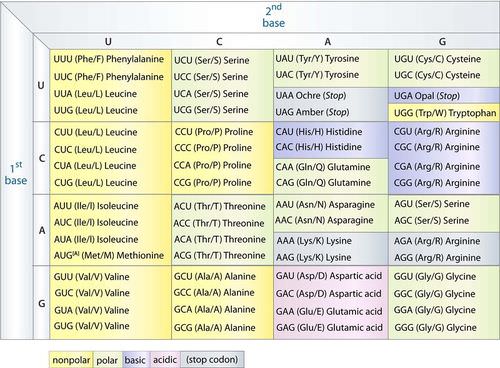Viewport: 500px width, 368px height.
Task: Select the UAG Amber (Stop) codon
Action: [312, 112]
